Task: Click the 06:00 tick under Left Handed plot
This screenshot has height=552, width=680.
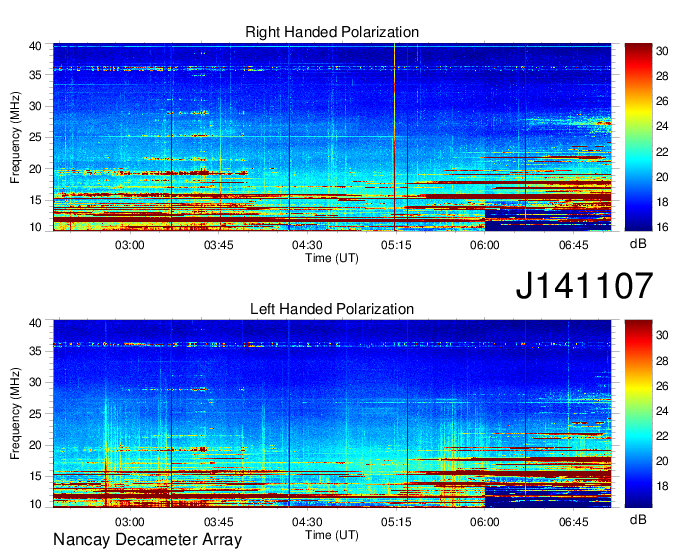Action: coord(485,522)
